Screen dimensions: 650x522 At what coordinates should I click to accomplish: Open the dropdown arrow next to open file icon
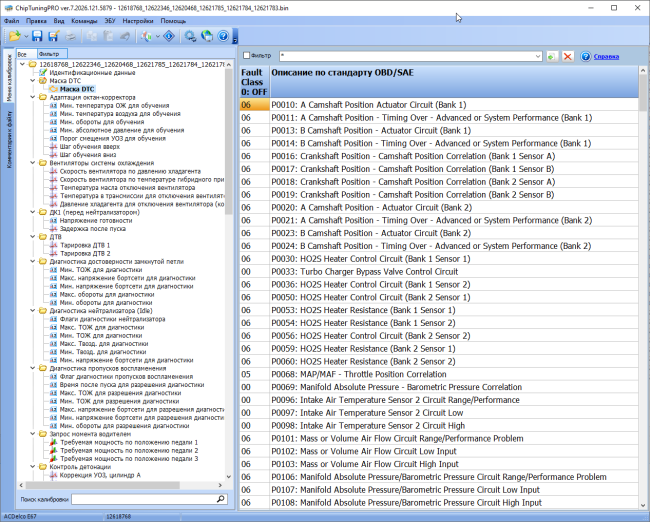[26, 36]
